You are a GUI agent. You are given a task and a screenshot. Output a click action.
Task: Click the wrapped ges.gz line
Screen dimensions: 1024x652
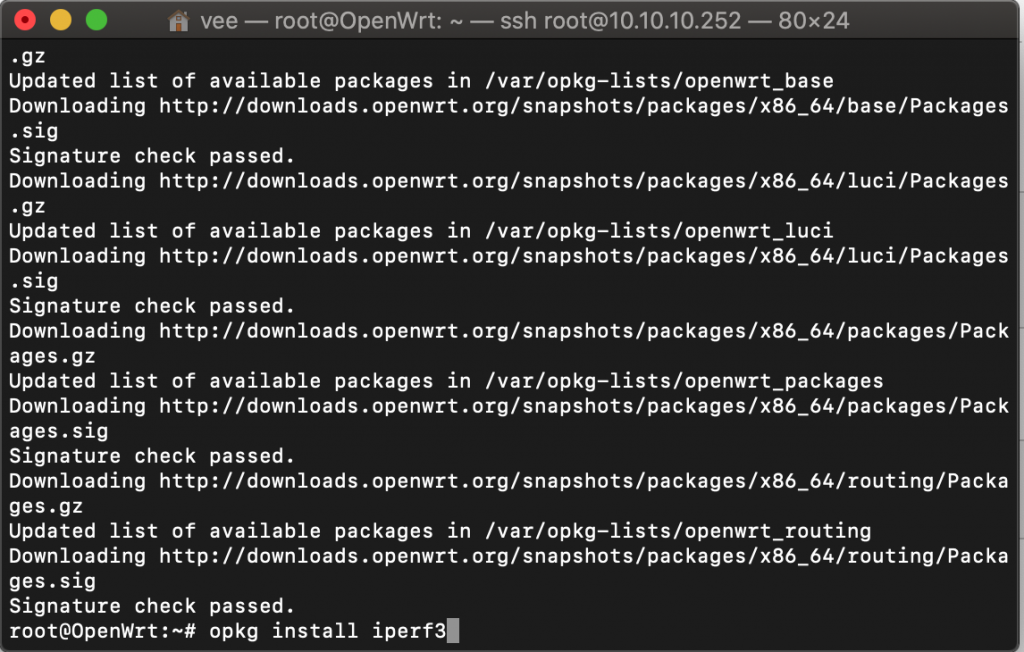tap(46, 507)
